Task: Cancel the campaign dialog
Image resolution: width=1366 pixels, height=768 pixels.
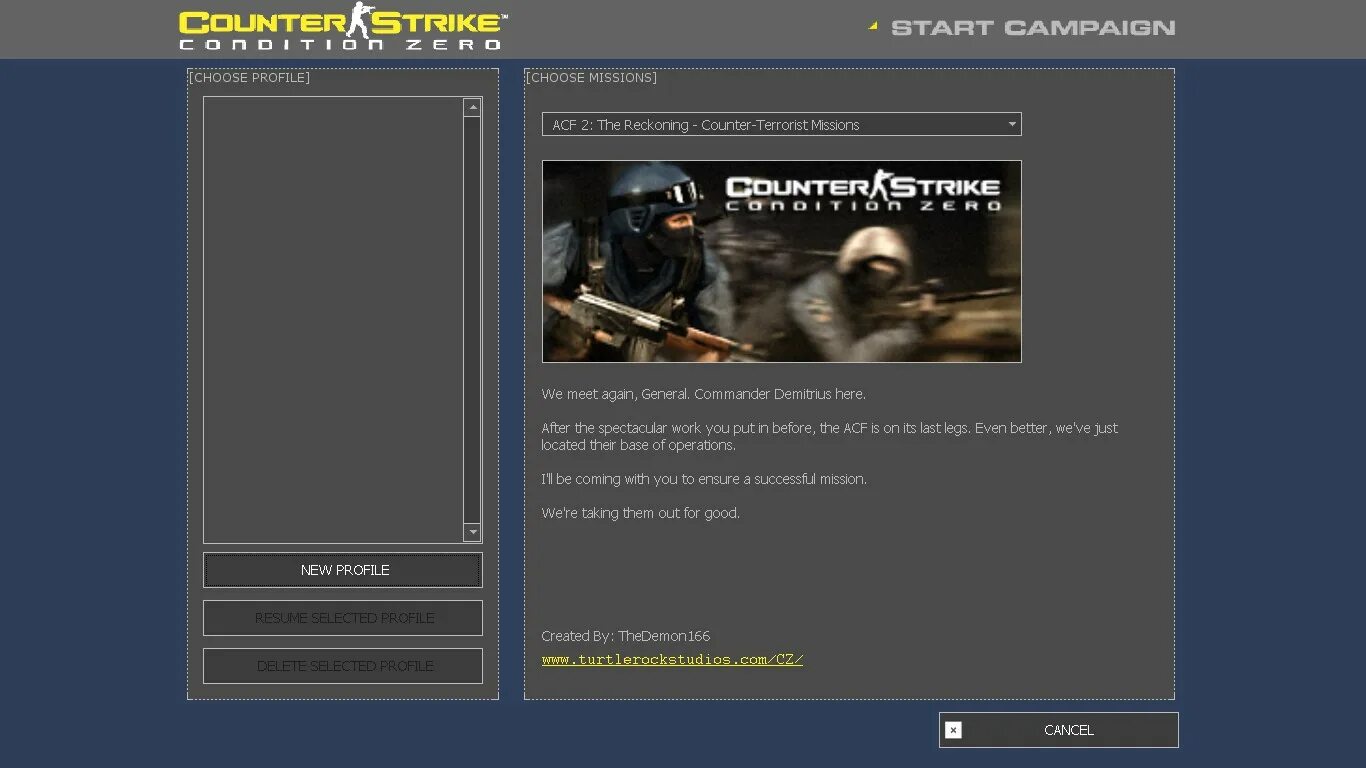Action: click(1059, 730)
